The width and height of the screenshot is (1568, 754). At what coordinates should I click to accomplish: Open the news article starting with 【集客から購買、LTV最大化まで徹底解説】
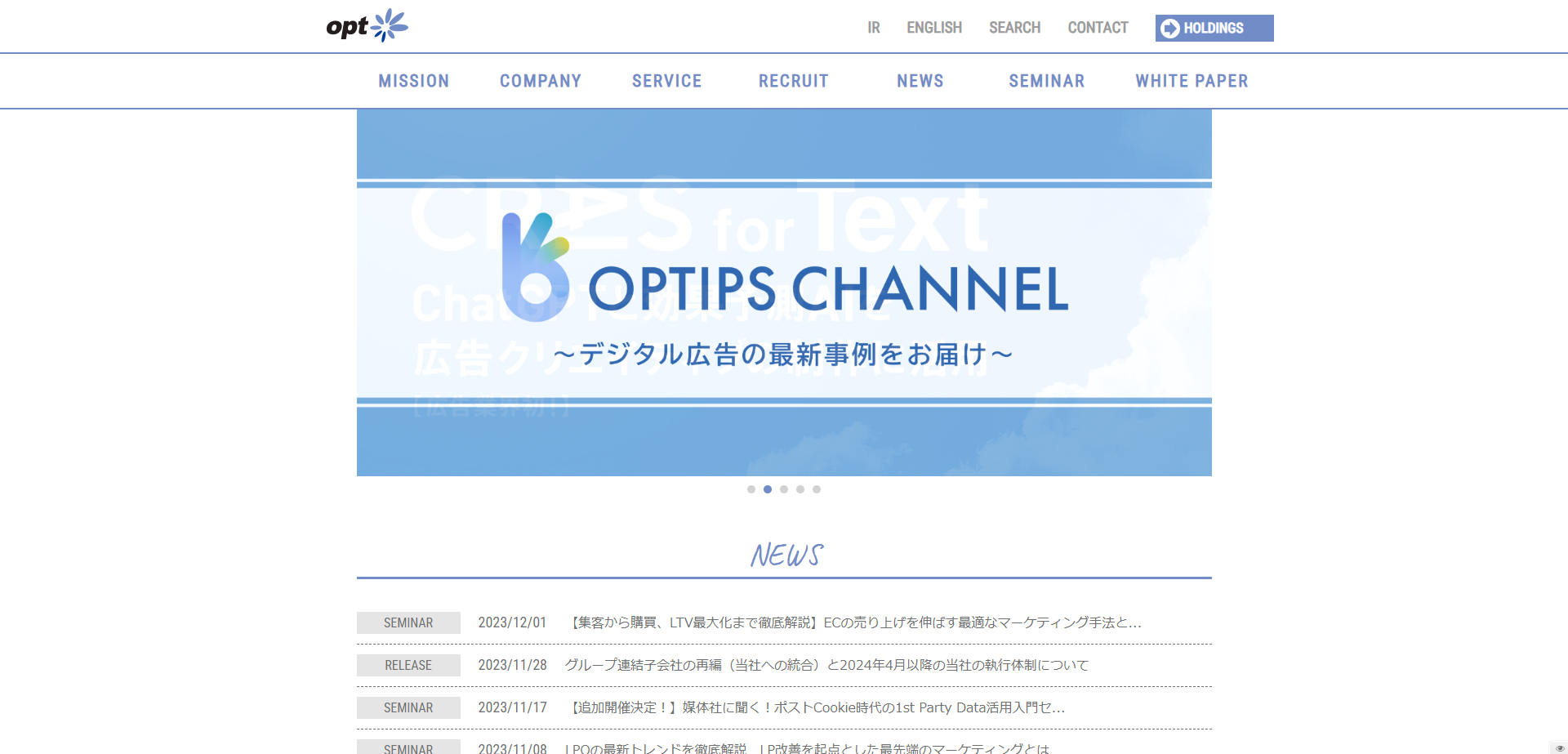[853, 622]
